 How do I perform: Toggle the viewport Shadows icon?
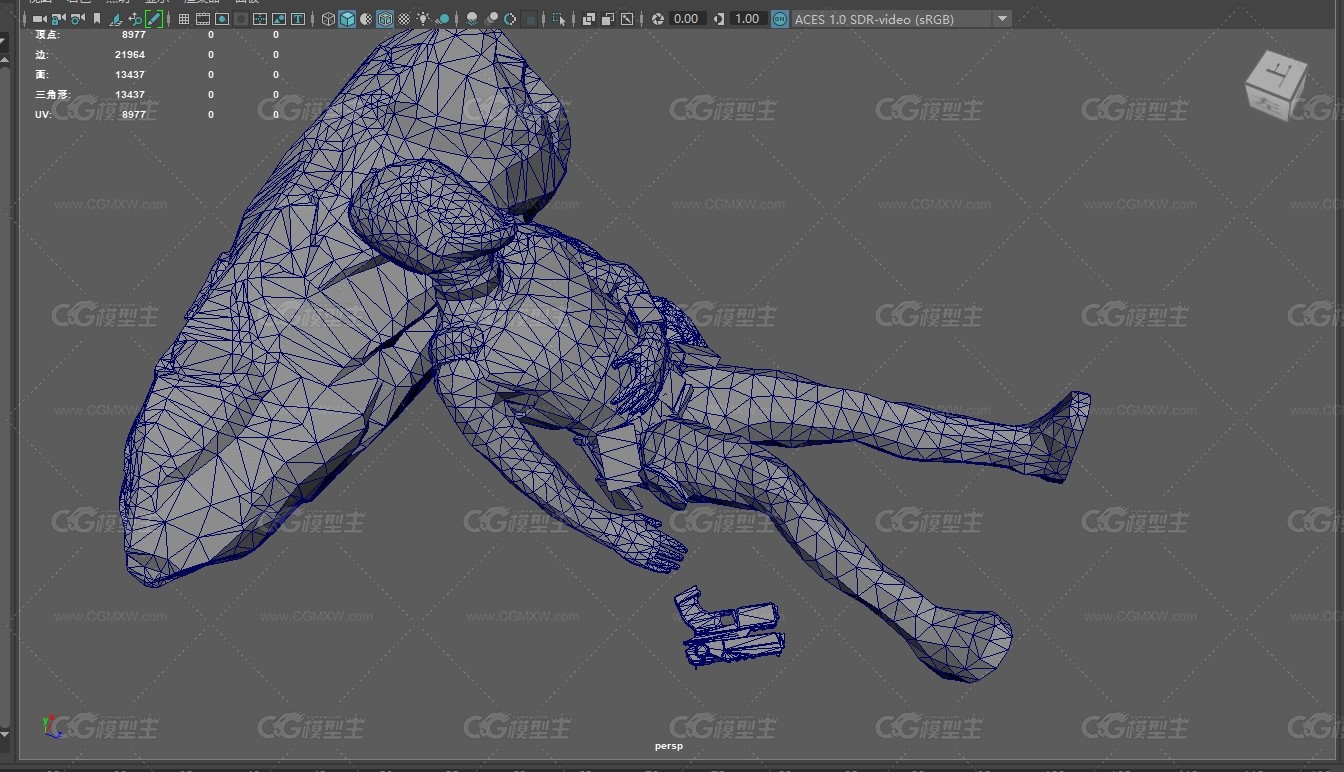pos(442,19)
